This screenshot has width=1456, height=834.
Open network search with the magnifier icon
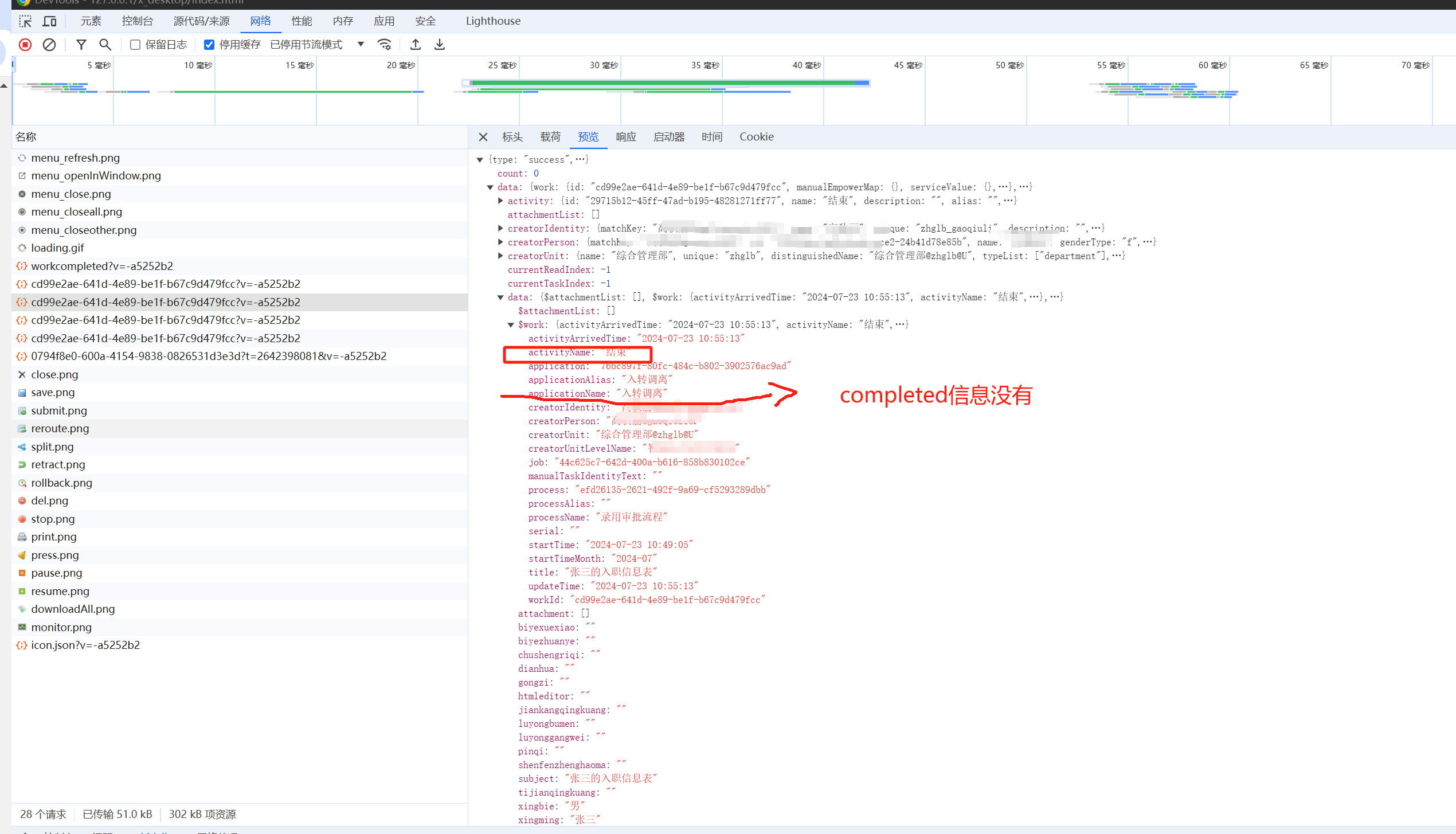pos(105,45)
